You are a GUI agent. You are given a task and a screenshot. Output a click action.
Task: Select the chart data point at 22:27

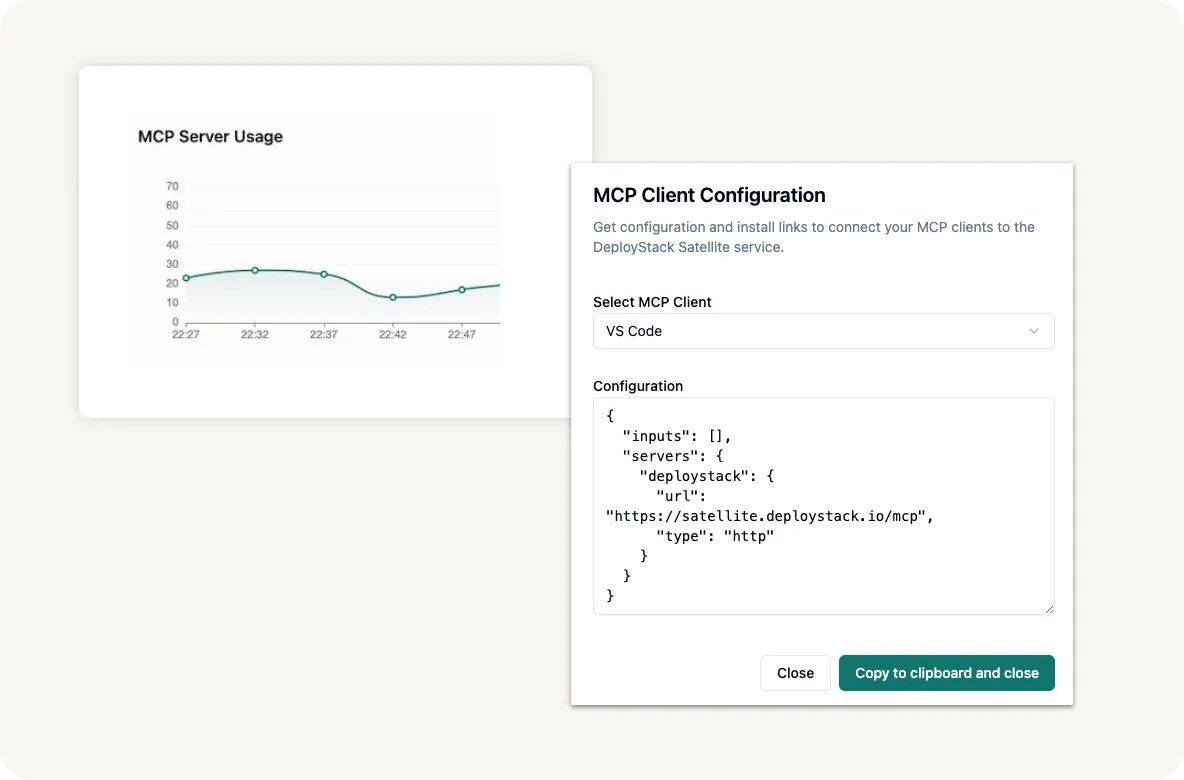[x=186, y=278]
